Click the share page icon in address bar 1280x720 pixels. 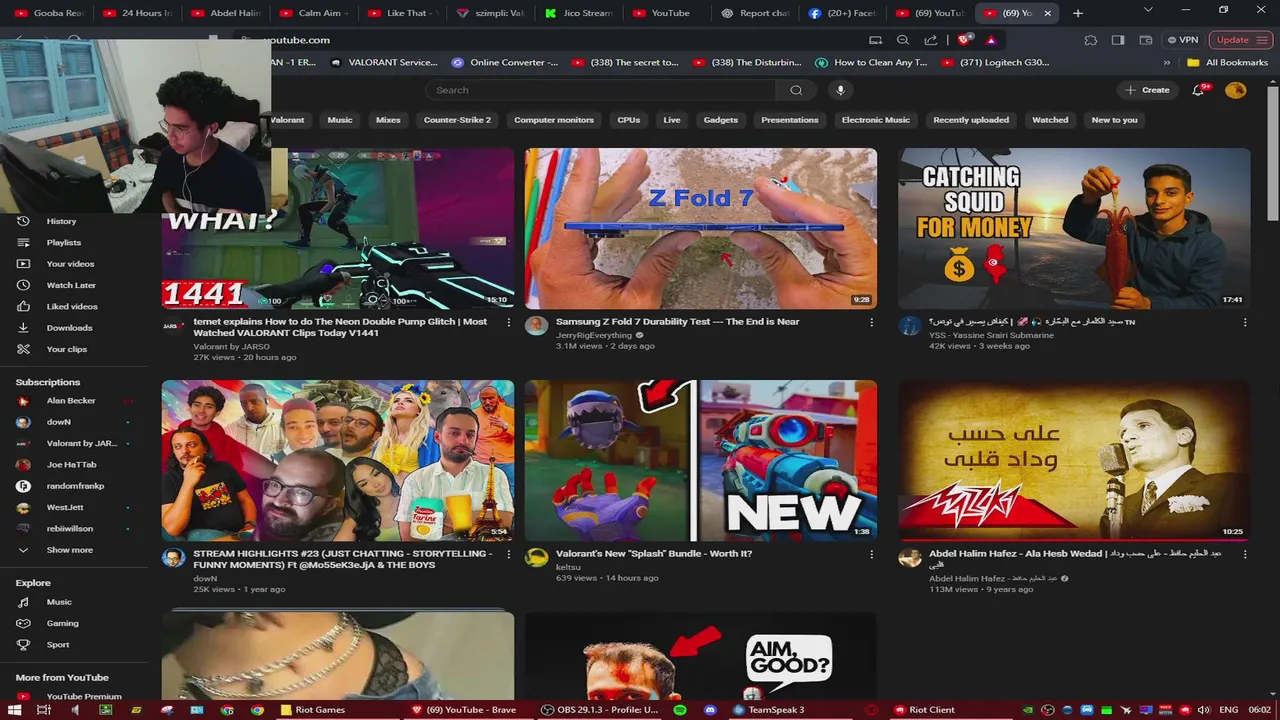pyautogui.click(x=931, y=40)
